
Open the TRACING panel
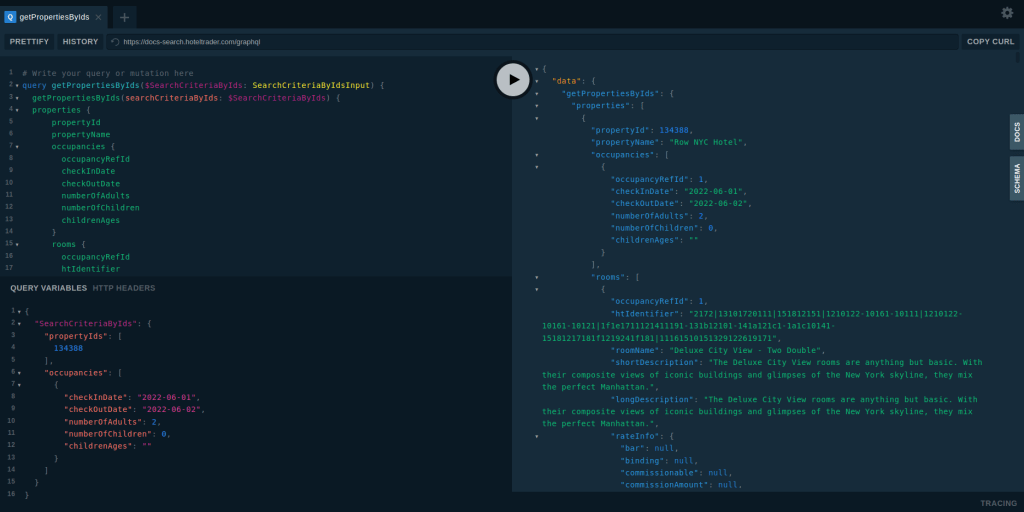(x=998, y=503)
